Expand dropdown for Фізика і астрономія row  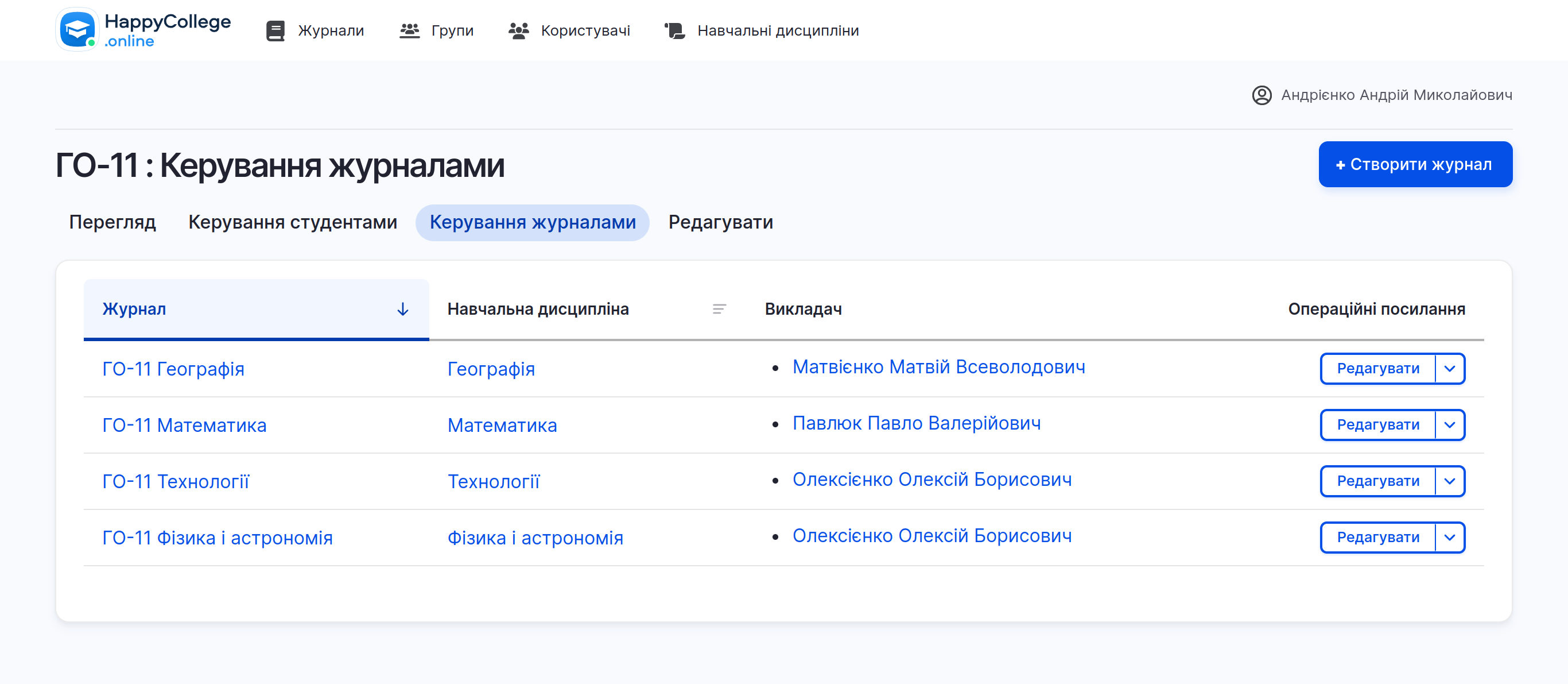click(x=1449, y=537)
